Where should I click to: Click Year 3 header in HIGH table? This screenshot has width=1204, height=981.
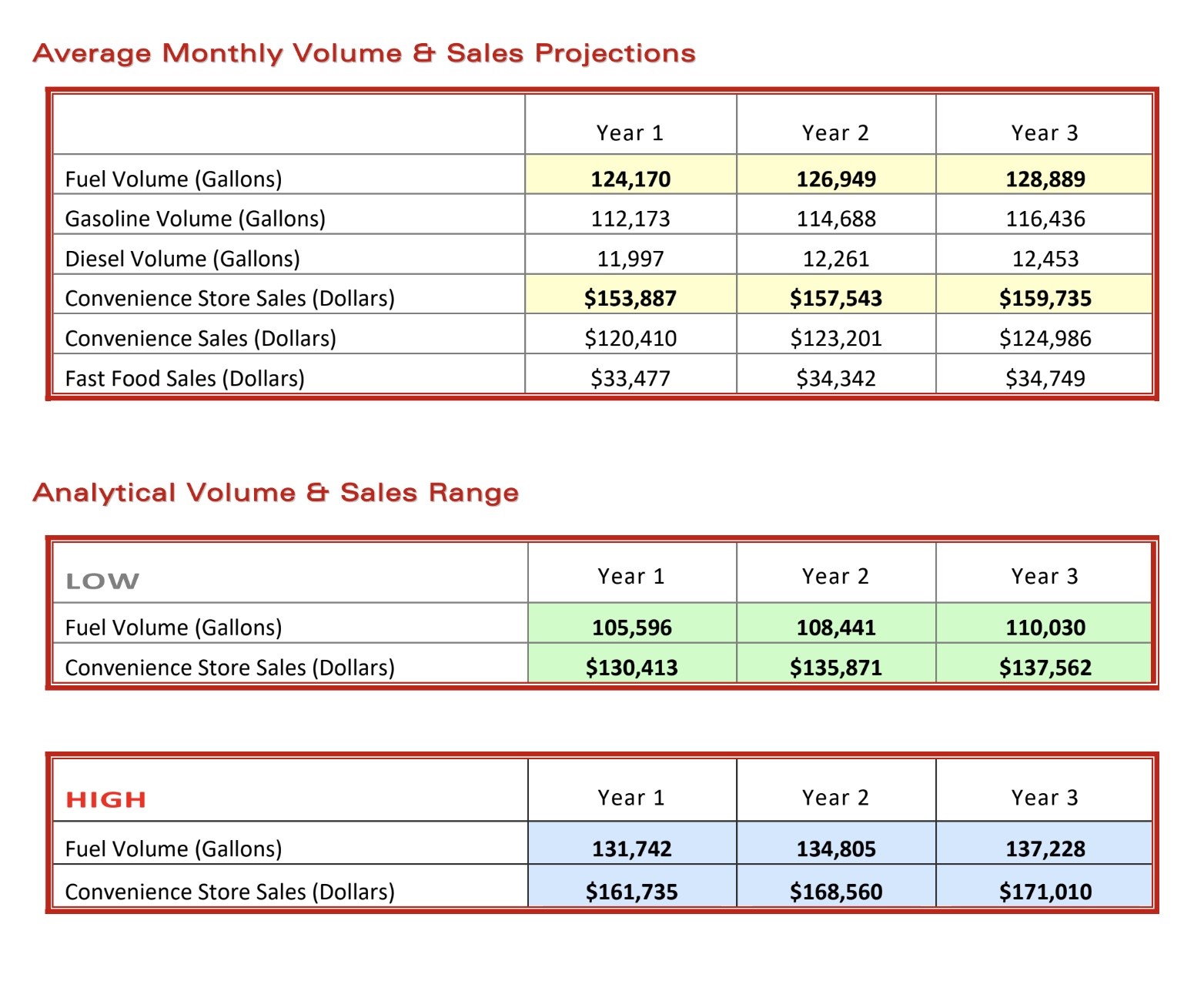1045,798
